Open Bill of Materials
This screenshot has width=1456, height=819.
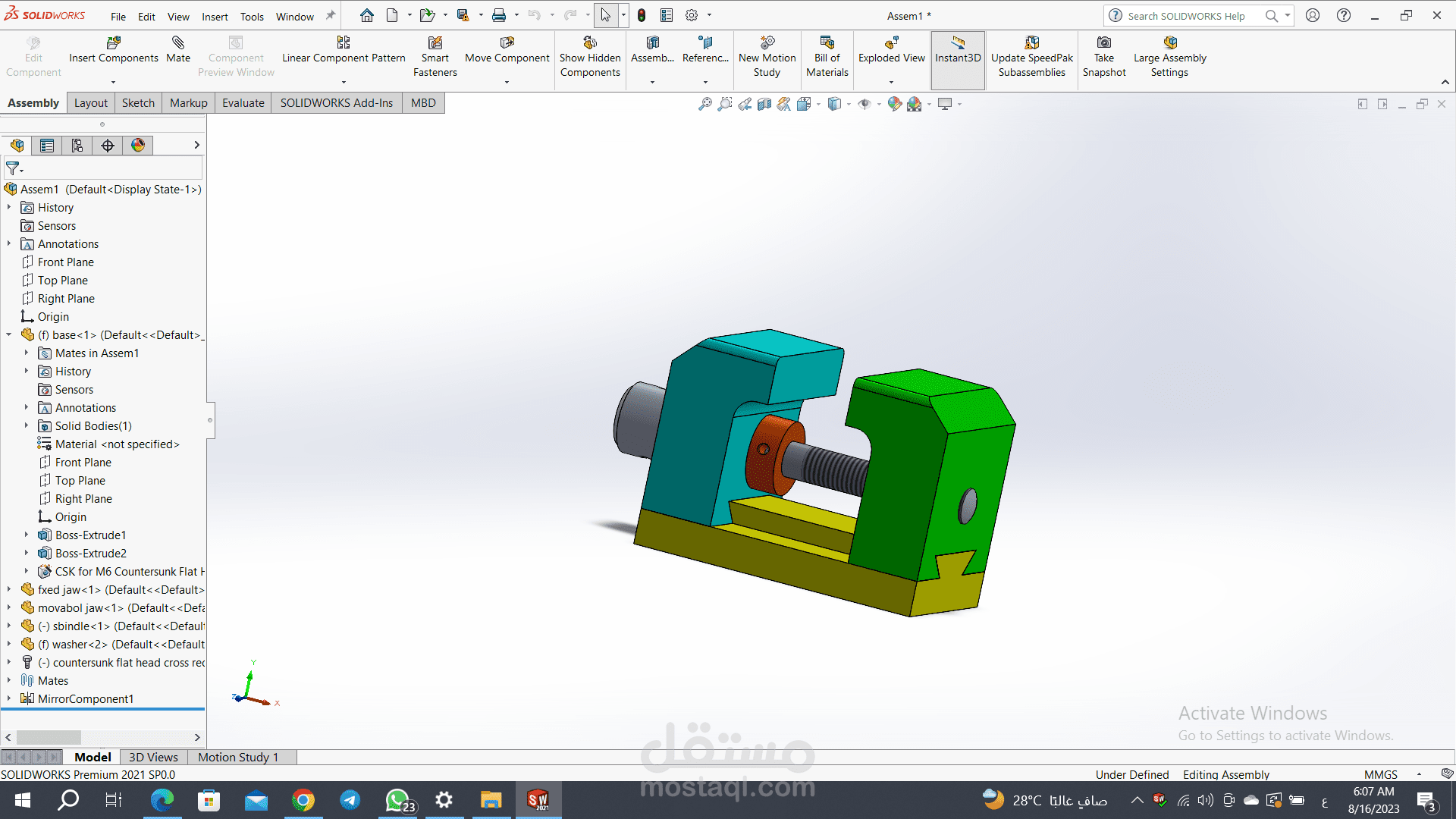tap(827, 57)
